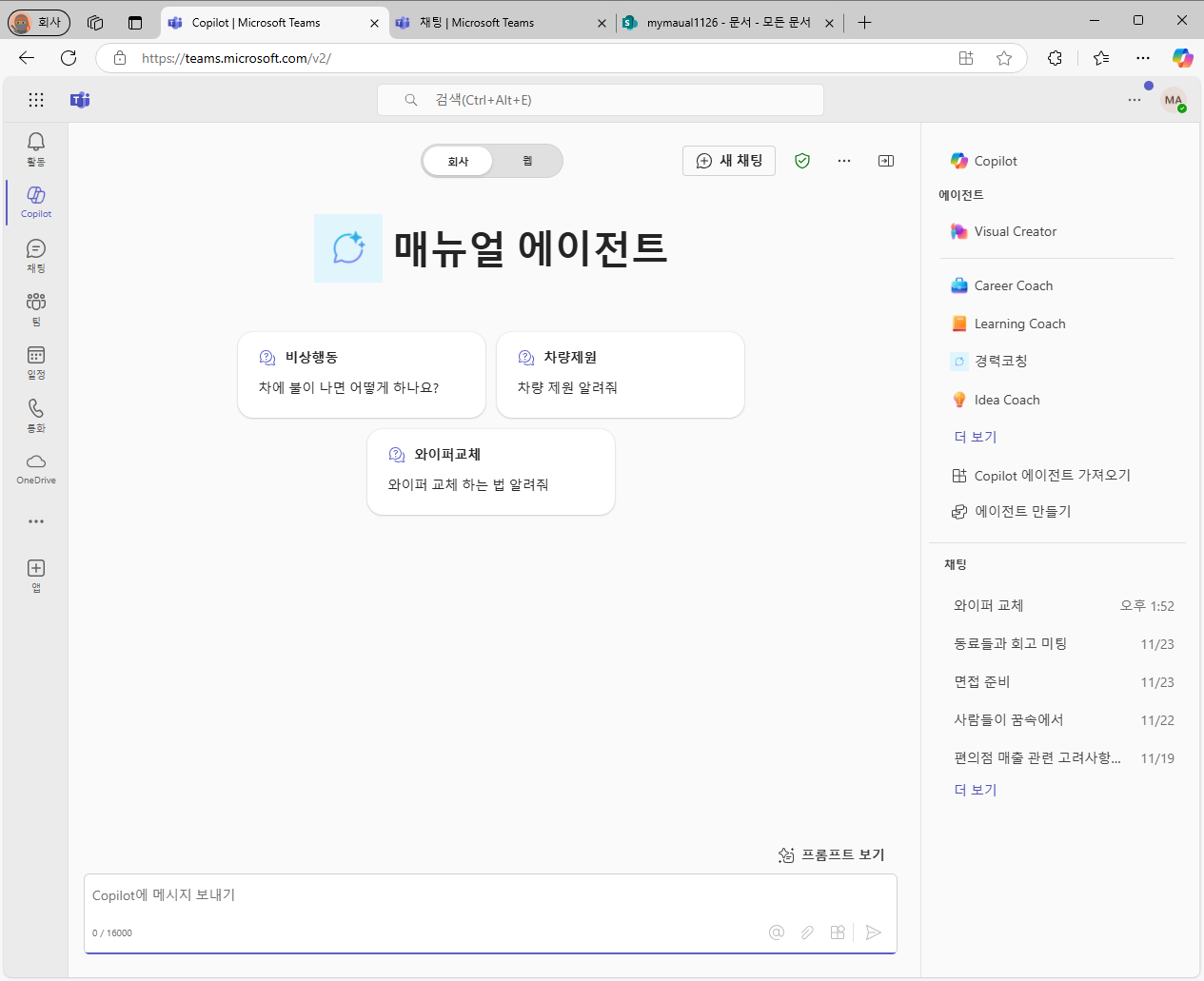Select the 차량제원 prompt card

click(x=621, y=375)
